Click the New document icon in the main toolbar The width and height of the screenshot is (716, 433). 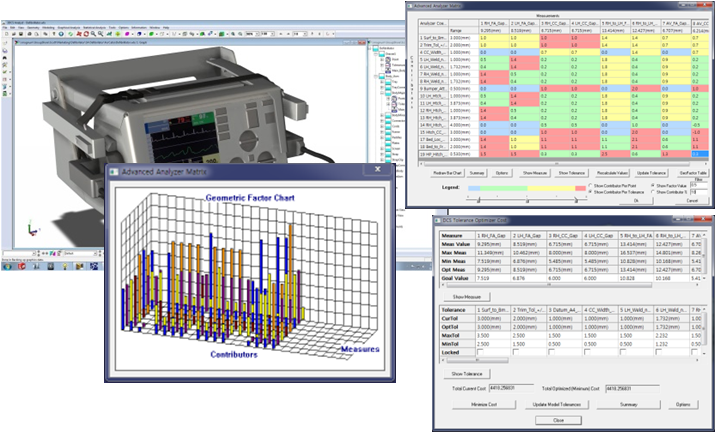coord(6,33)
